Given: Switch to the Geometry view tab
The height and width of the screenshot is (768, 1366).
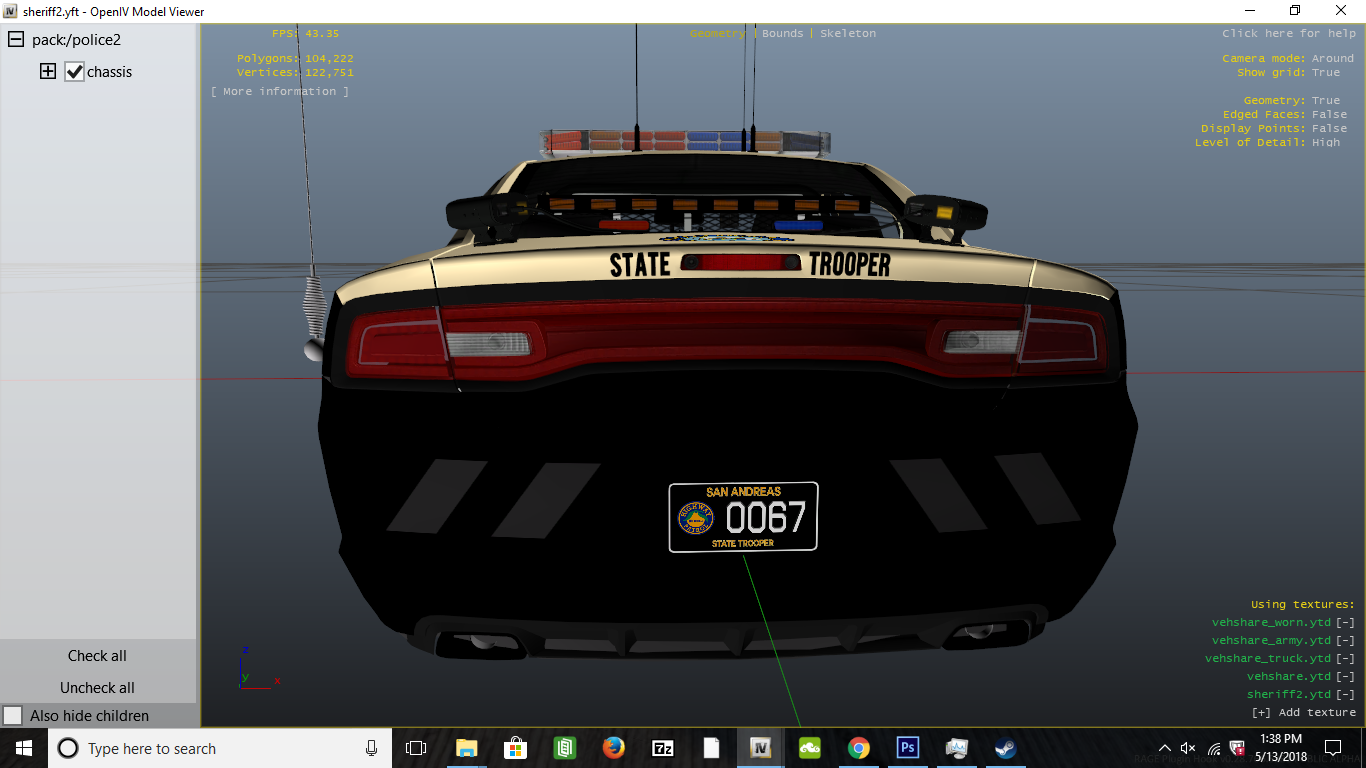Looking at the screenshot, I should coord(717,34).
